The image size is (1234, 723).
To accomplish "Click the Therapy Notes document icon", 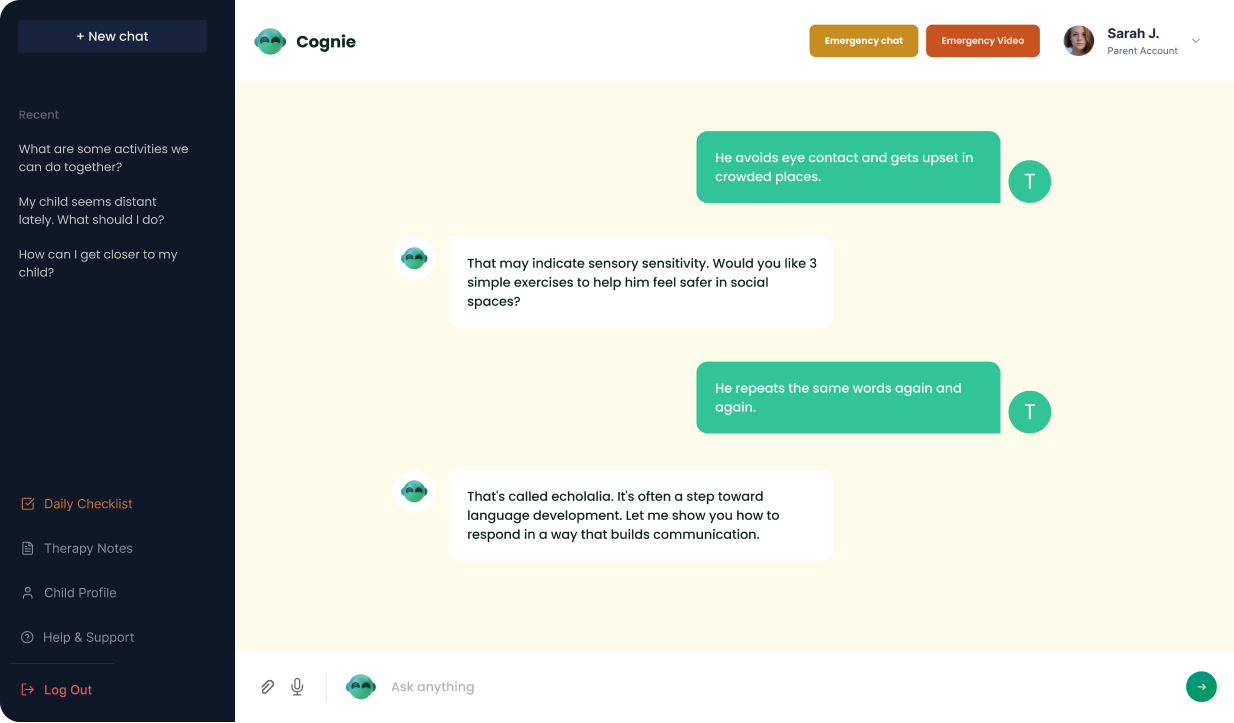I will click(28, 548).
